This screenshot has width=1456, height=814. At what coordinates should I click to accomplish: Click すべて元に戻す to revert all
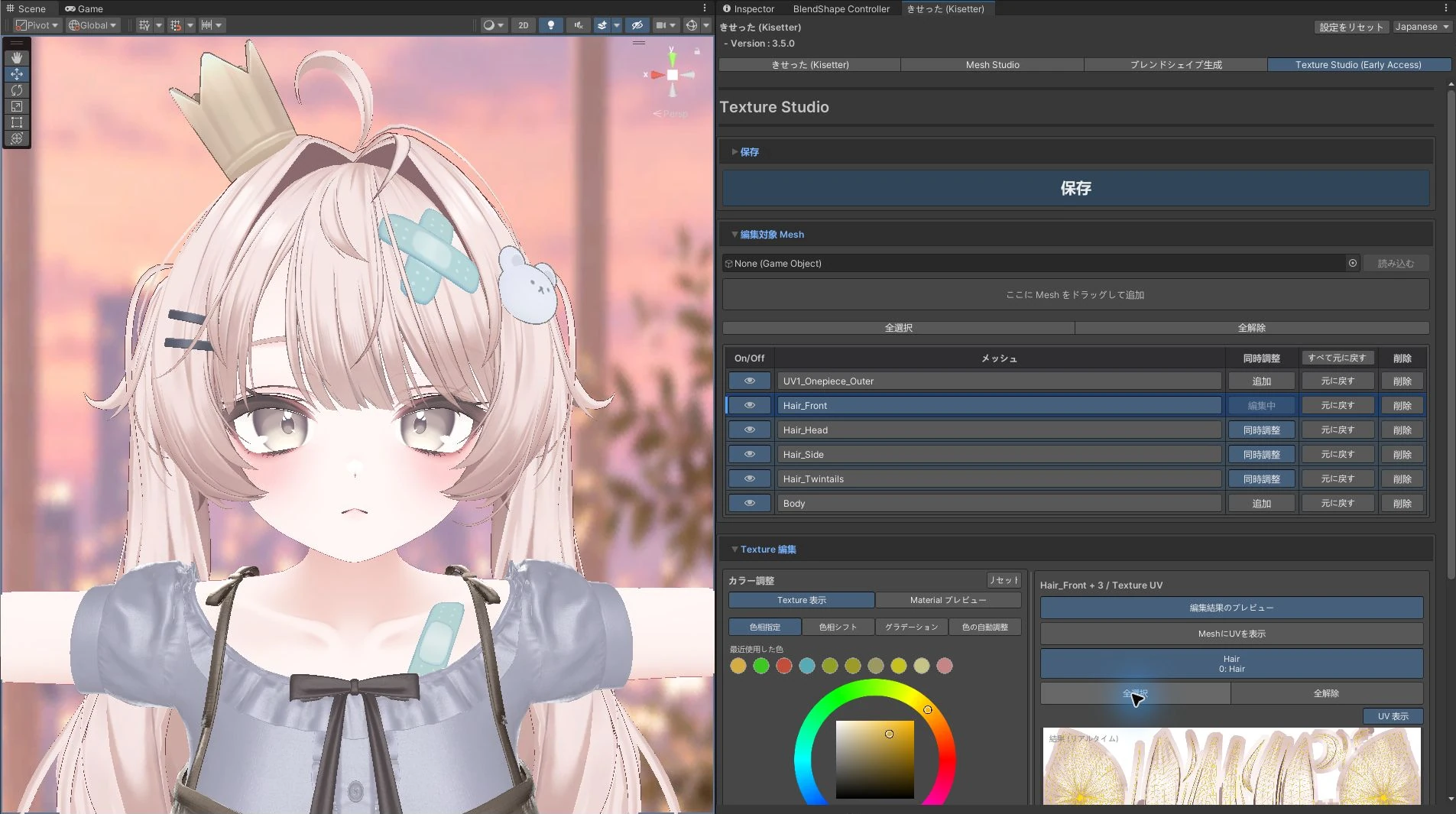(x=1337, y=358)
